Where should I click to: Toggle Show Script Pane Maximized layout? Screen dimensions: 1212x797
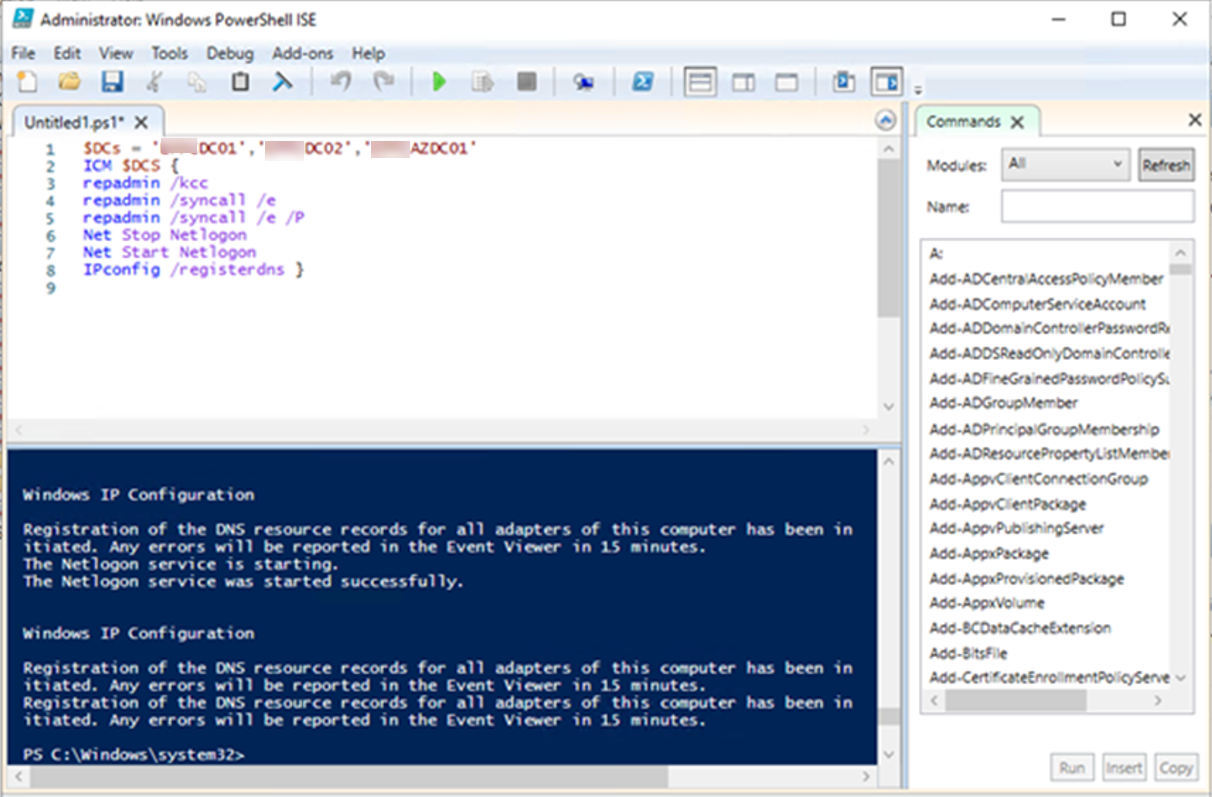pyautogui.click(x=787, y=83)
